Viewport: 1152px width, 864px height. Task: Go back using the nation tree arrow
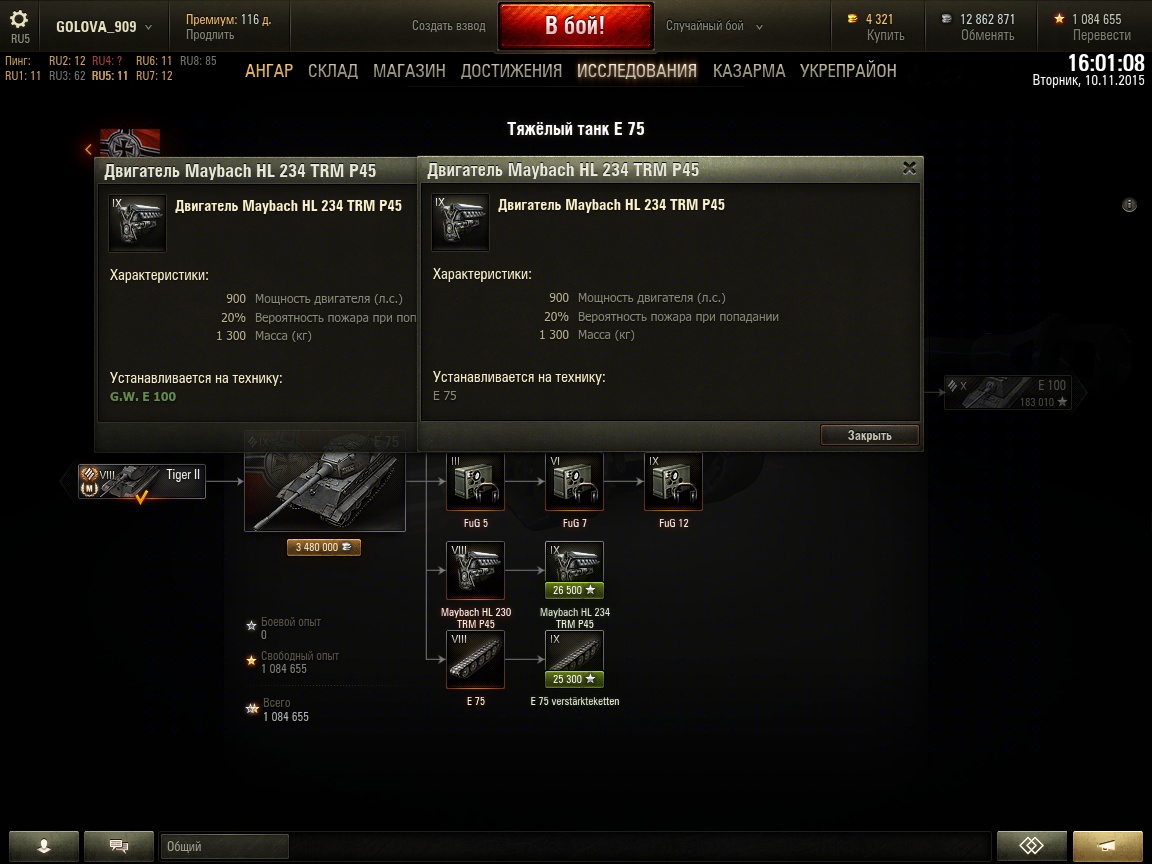(88, 150)
